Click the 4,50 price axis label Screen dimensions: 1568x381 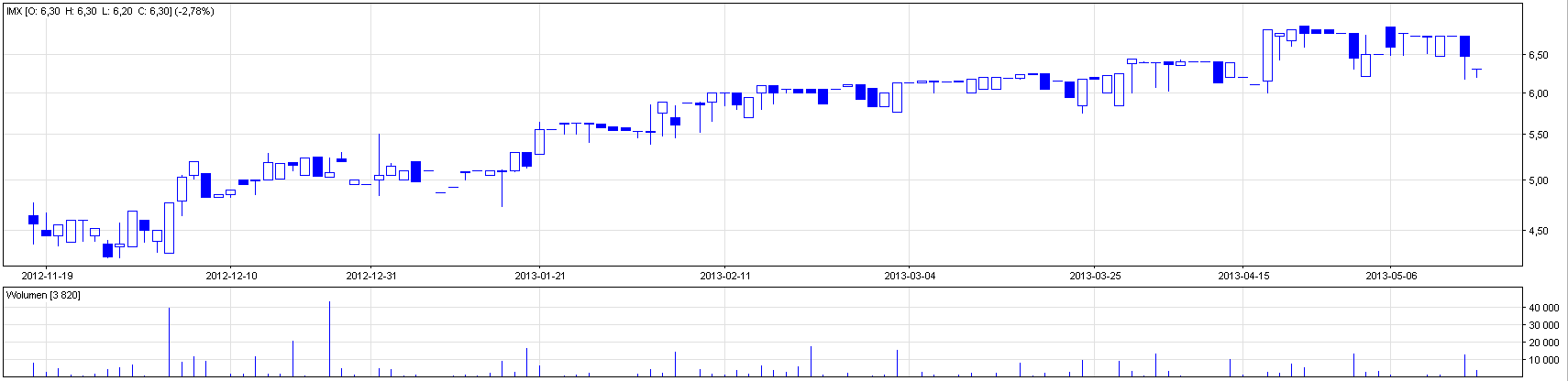tap(1538, 231)
